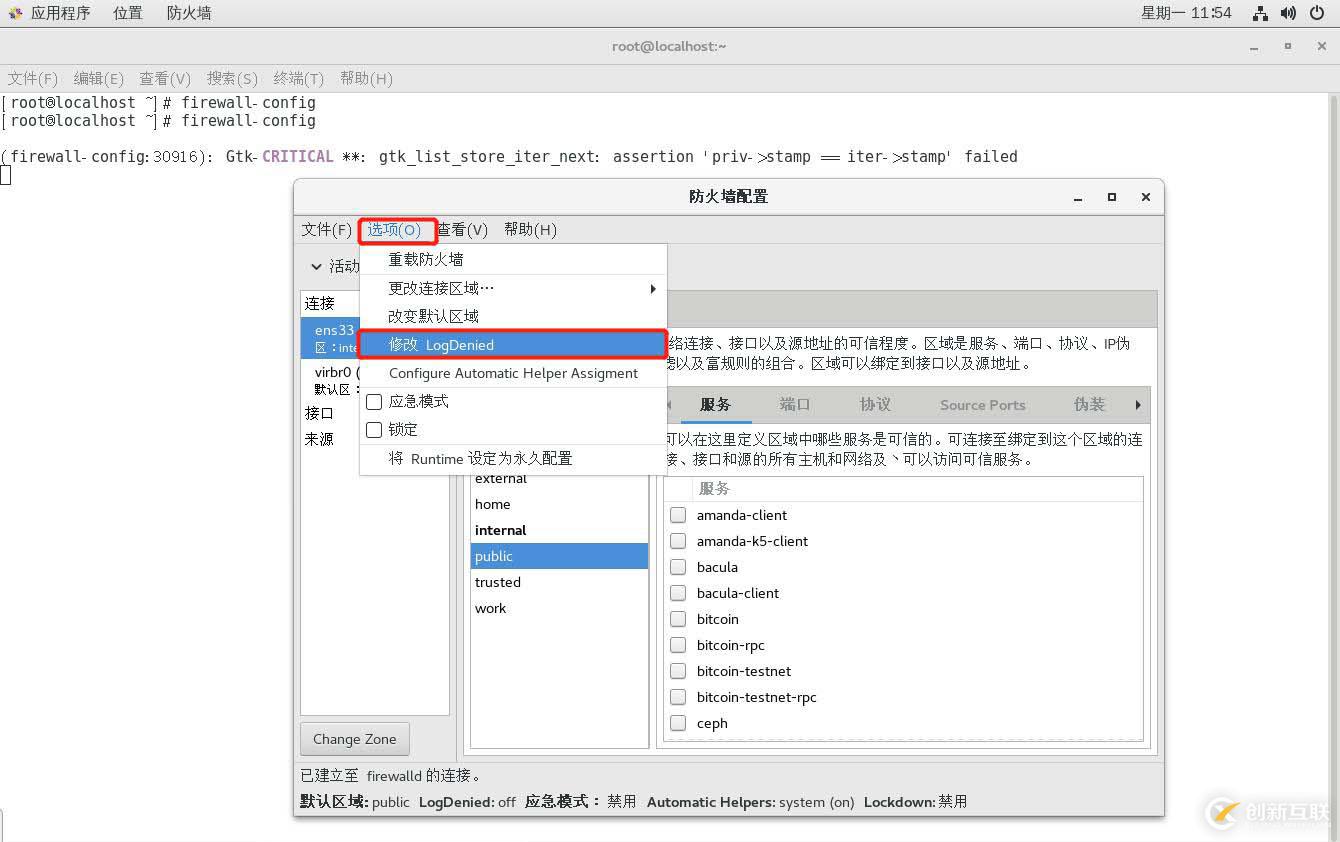Screen dimensions: 1340x842
Task: Maximize the root@localhost terminal window
Action: coord(1287,46)
